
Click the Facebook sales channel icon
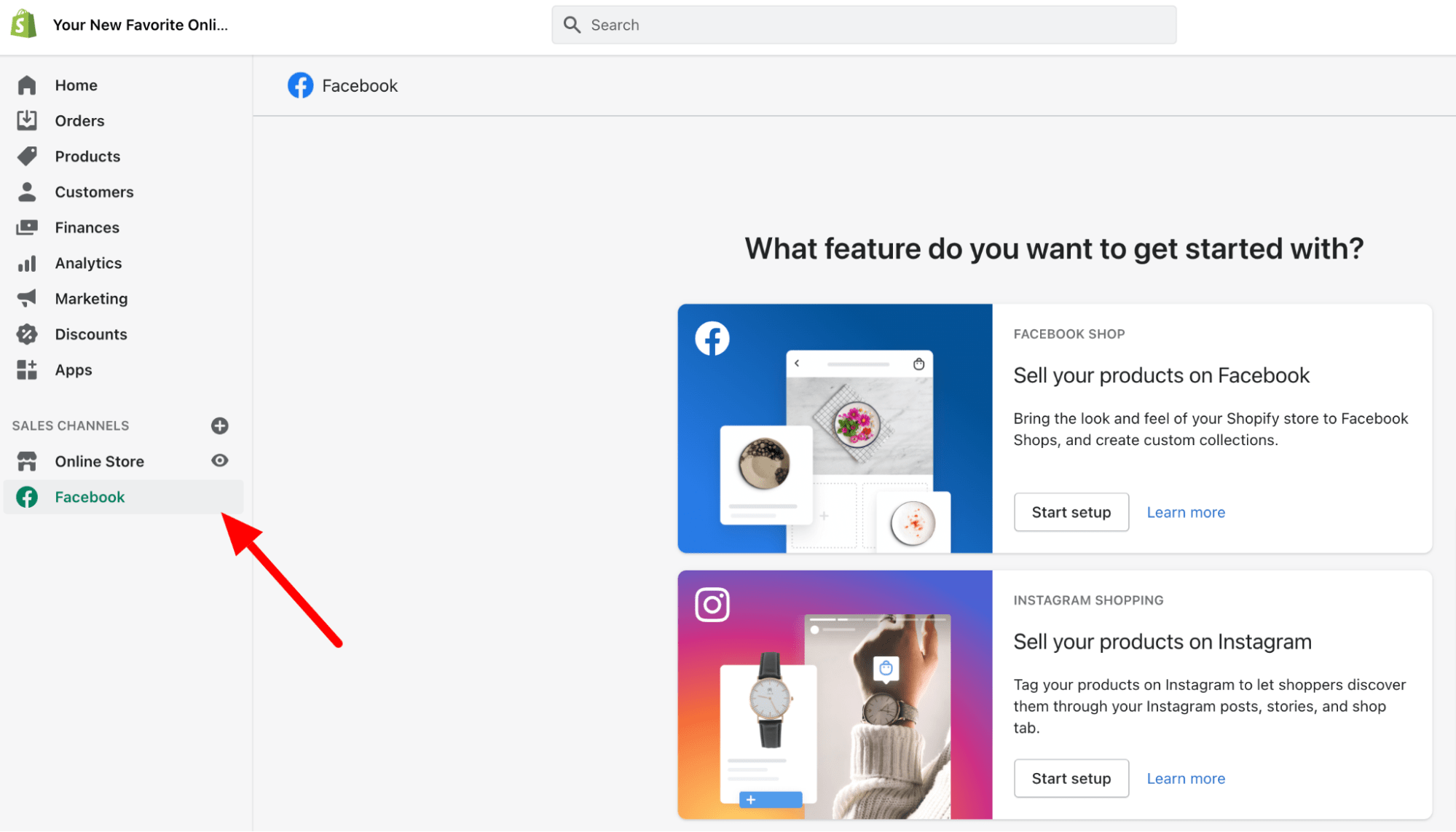click(26, 497)
